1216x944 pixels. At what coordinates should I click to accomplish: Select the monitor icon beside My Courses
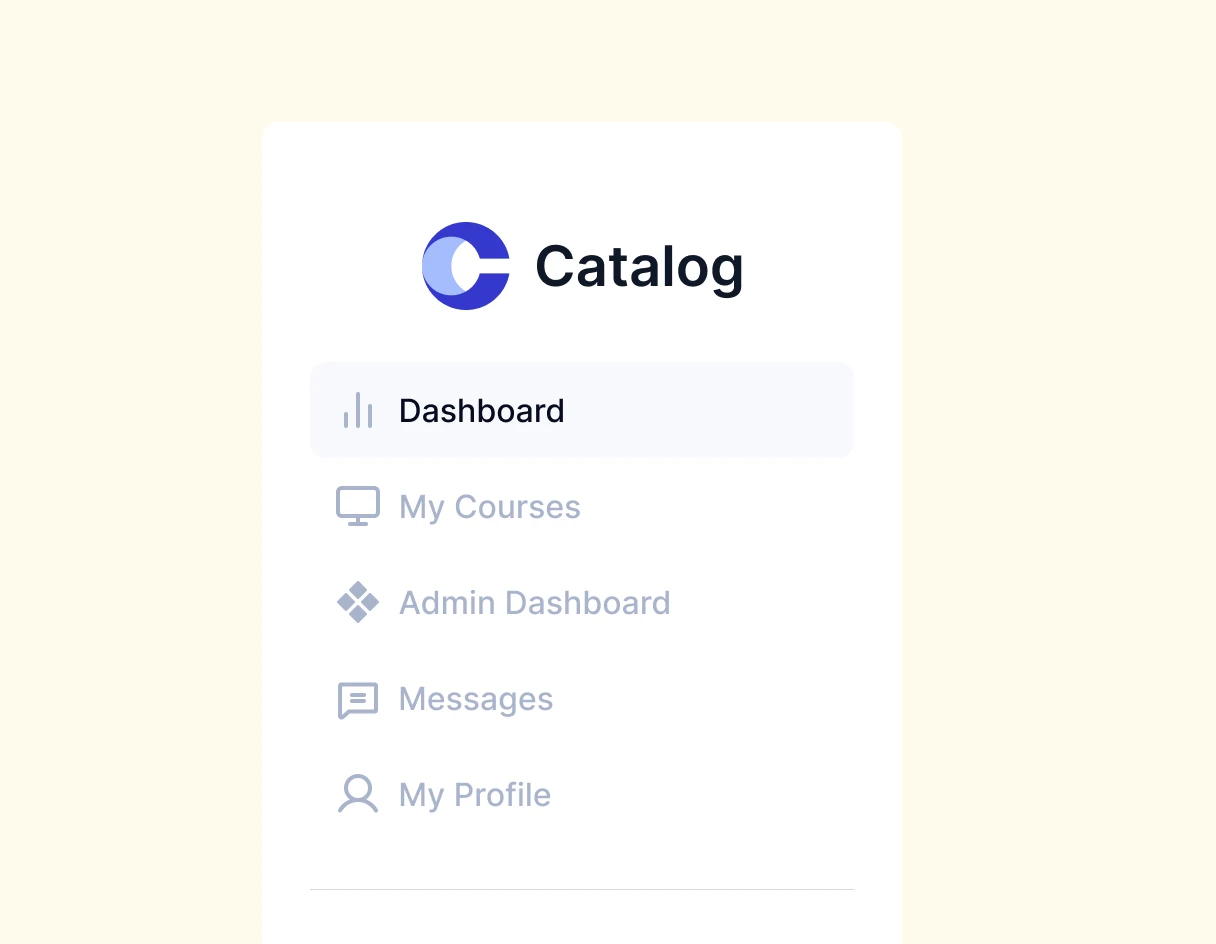pos(358,506)
